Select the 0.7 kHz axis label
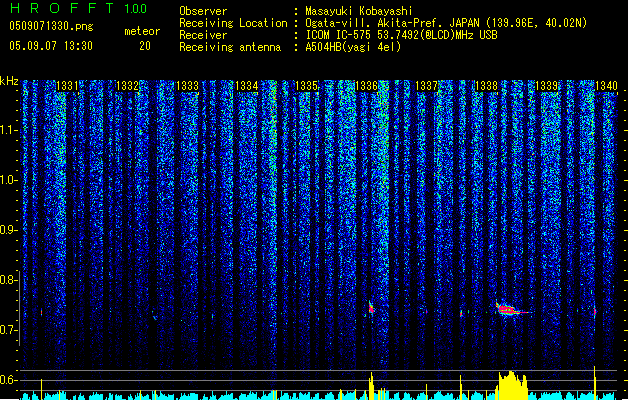629x400 pixels. pos(9,330)
